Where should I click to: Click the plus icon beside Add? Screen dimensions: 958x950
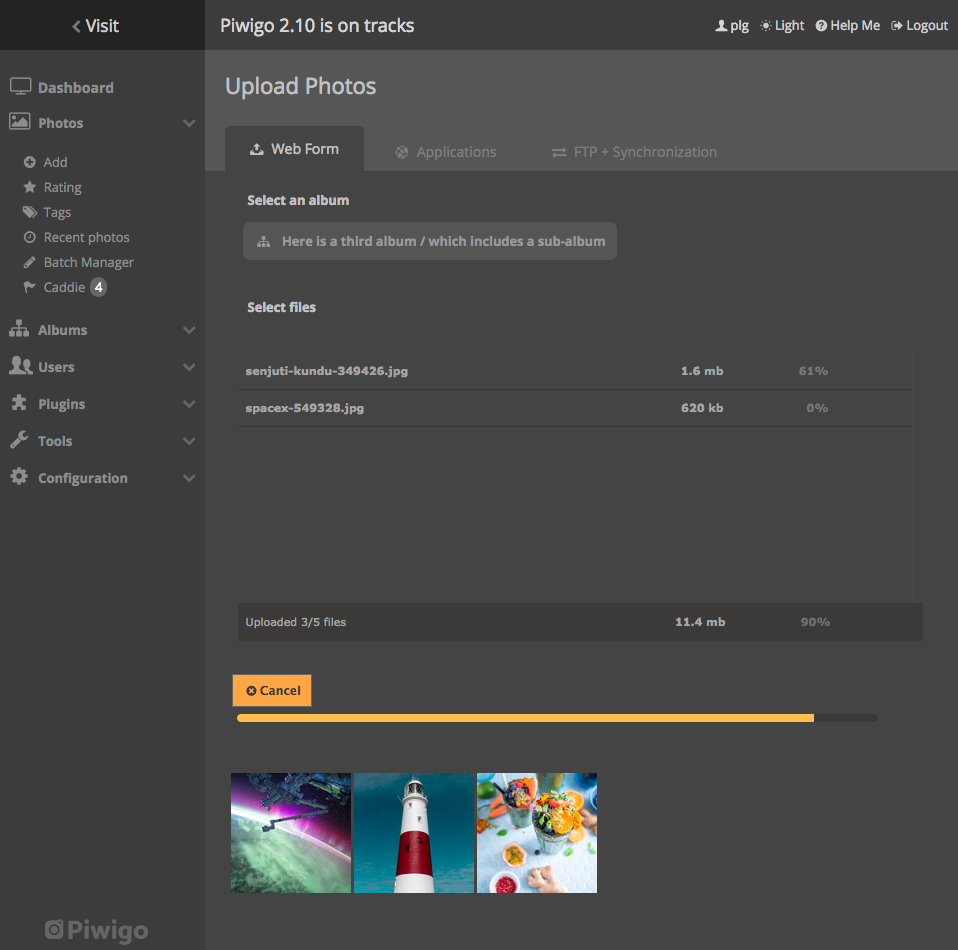pyautogui.click(x=30, y=162)
